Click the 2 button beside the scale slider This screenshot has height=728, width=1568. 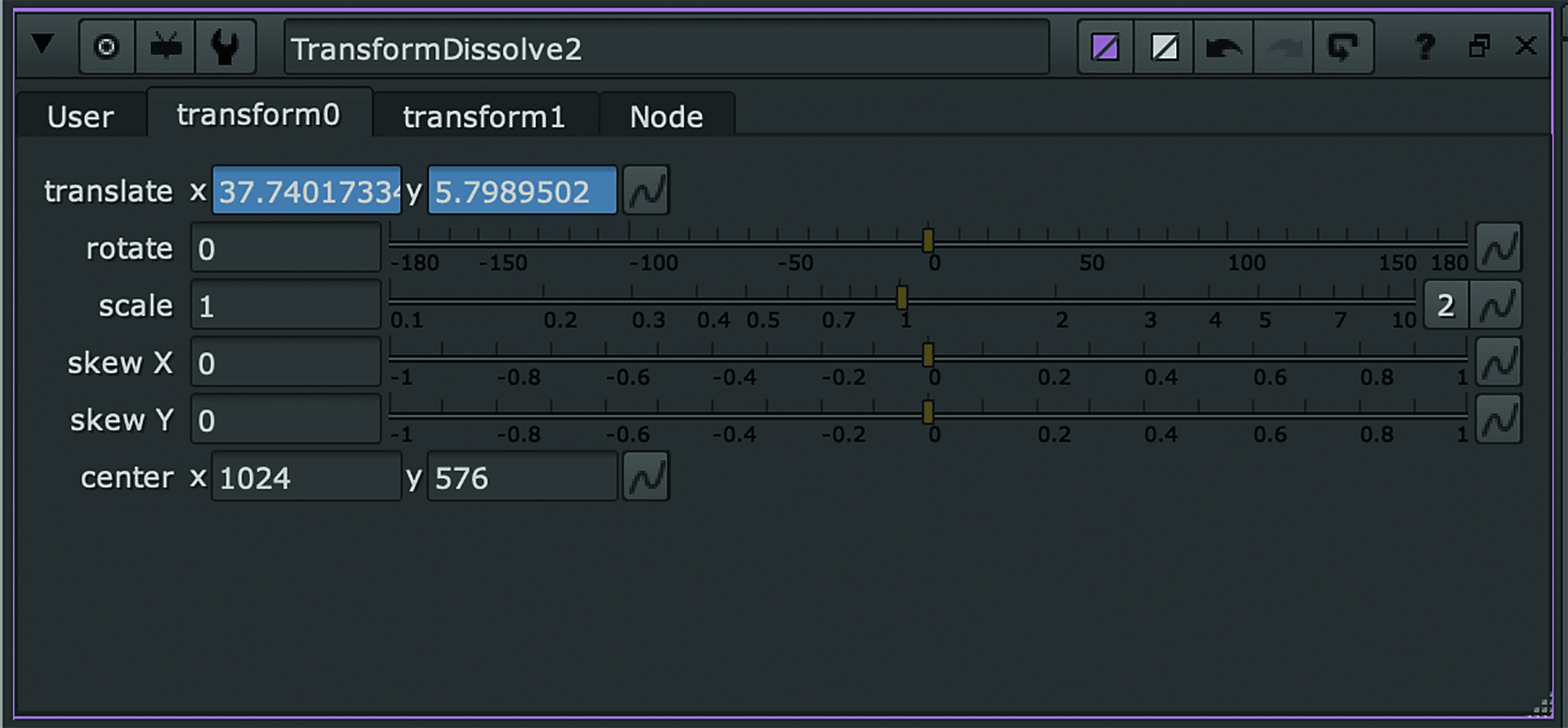click(x=1445, y=304)
